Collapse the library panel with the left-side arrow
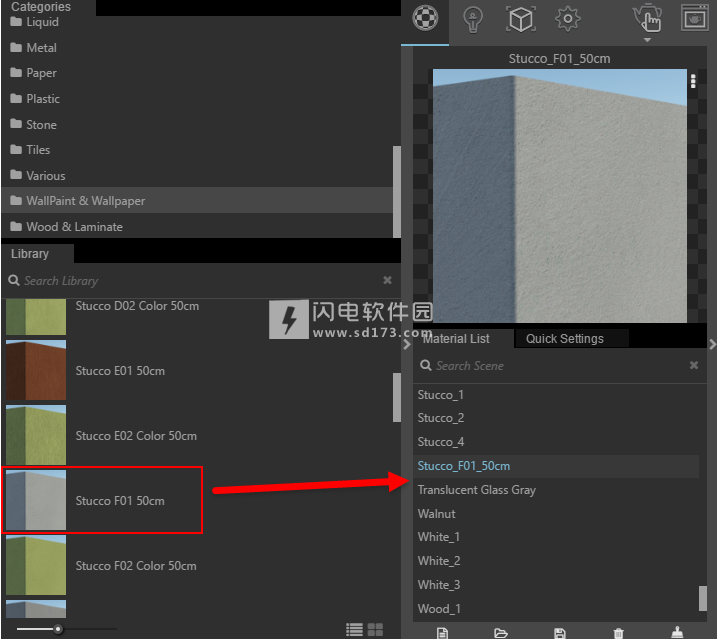Viewport: 717px width, 639px height. tap(407, 344)
